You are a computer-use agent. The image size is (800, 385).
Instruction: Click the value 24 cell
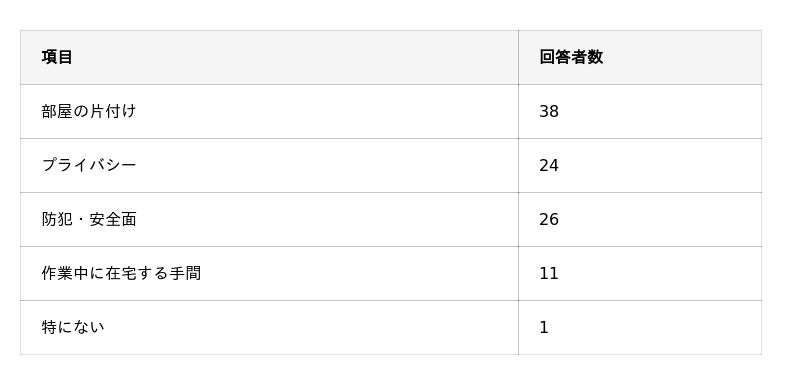point(640,165)
